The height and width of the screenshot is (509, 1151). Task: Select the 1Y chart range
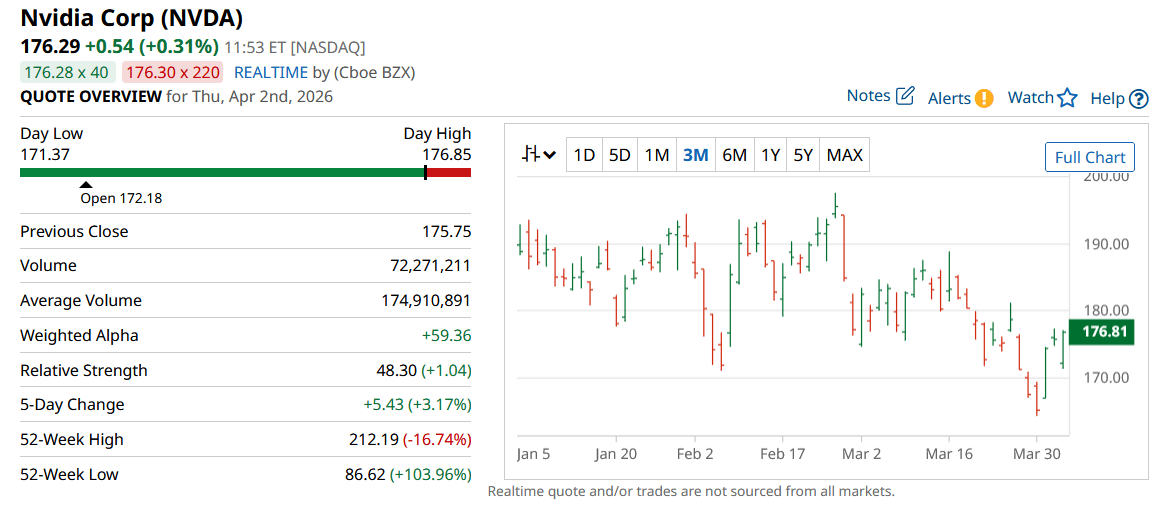click(770, 155)
